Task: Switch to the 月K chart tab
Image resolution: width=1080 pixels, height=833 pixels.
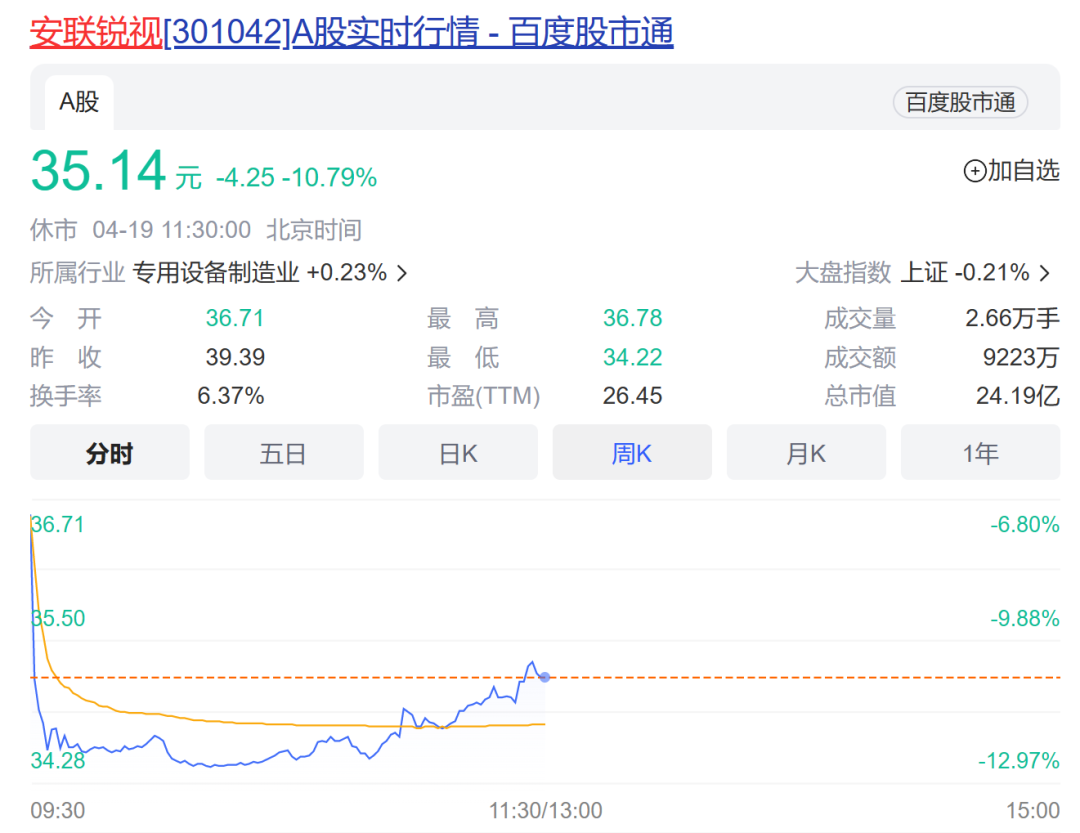Action: click(807, 453)
